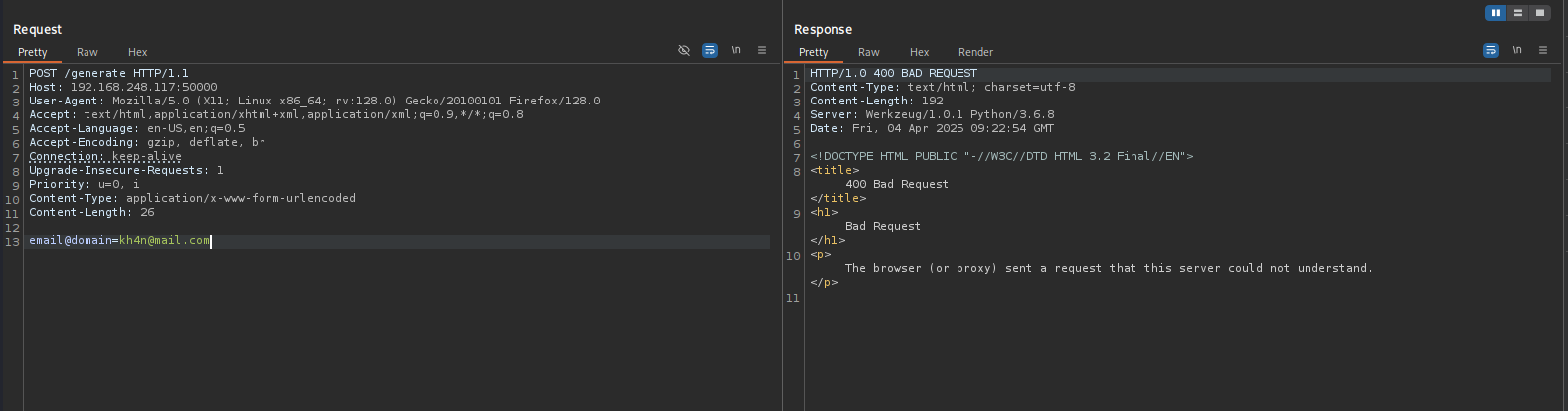Place cursor in email@domain body parameter
1568x411 pixels.
(71, 240)
